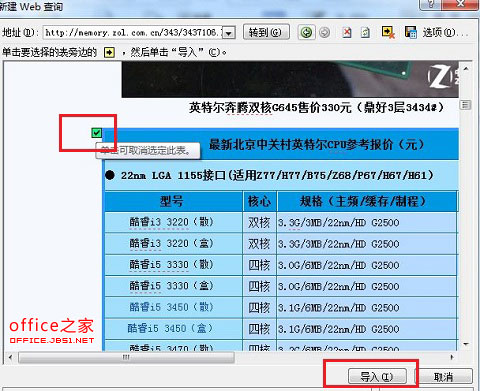Click the Save Query icon
Screen dimensions: 480x391
[411, 32]
